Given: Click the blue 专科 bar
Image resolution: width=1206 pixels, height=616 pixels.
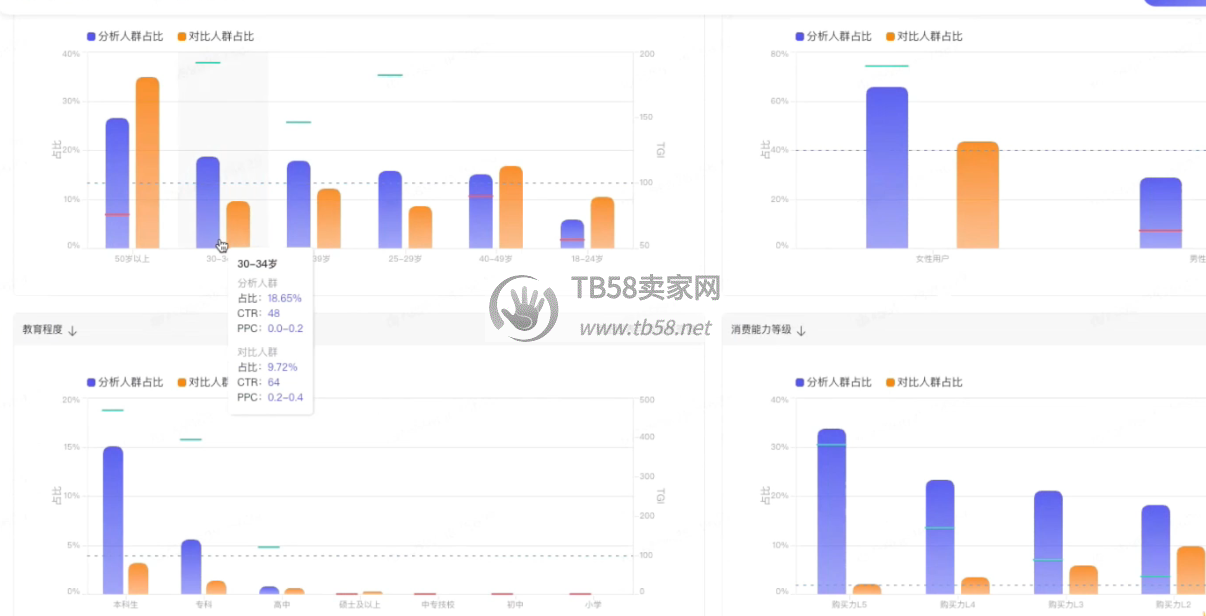Looking at the screenshot, I should (191, 566).
